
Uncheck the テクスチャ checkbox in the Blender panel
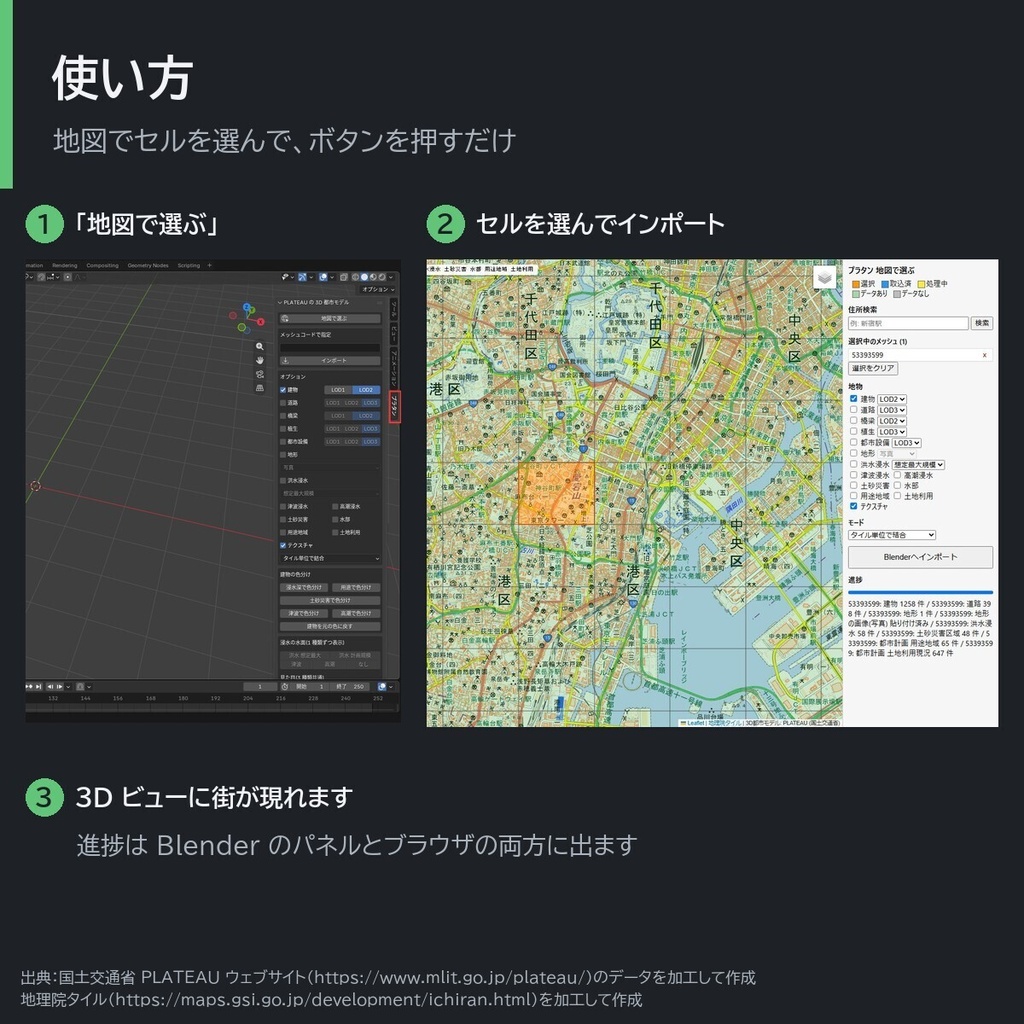pyautogui.click(x=283, y=545)
